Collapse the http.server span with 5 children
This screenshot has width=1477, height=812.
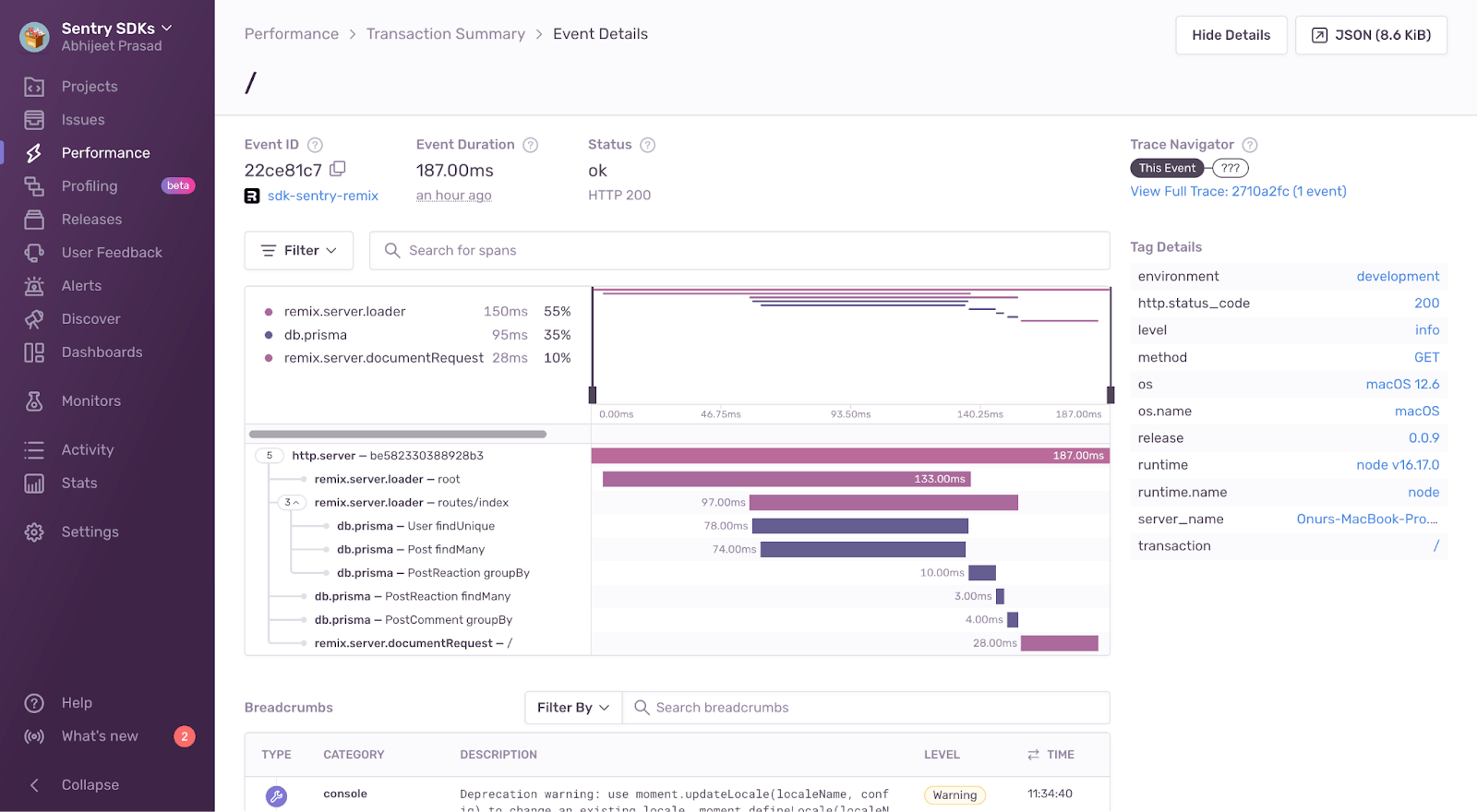click(x=270, y=456)
